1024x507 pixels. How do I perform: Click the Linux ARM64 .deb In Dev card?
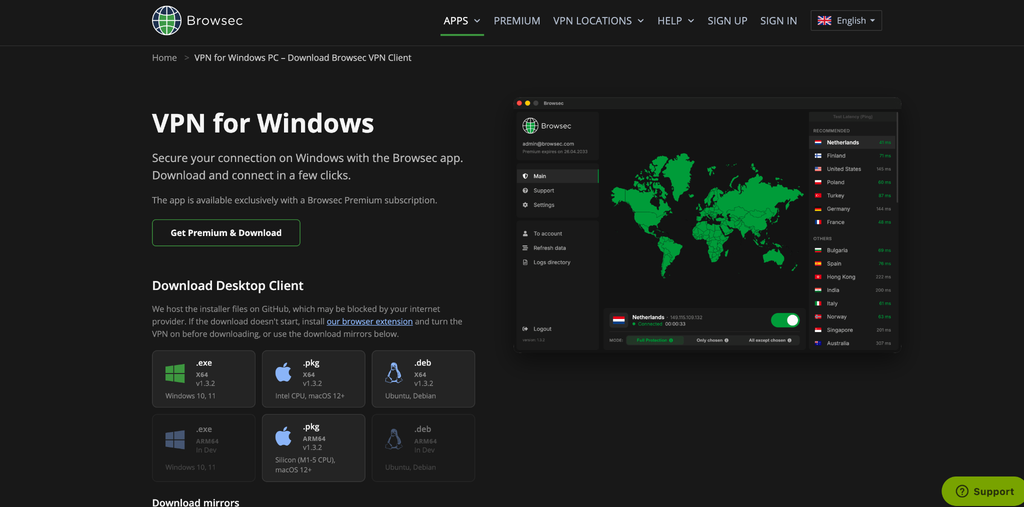423,448
